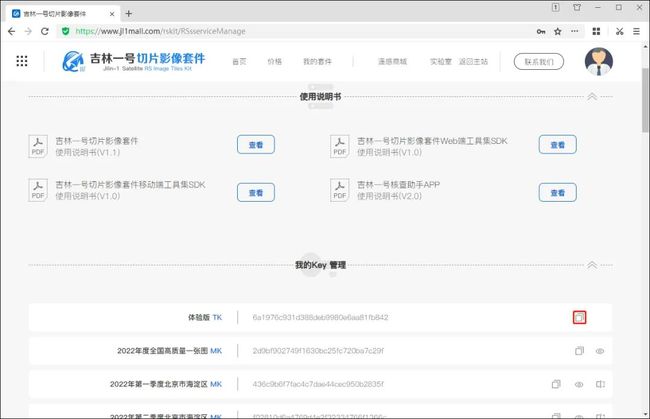Open 实验室 navigation item

point(440,61)
